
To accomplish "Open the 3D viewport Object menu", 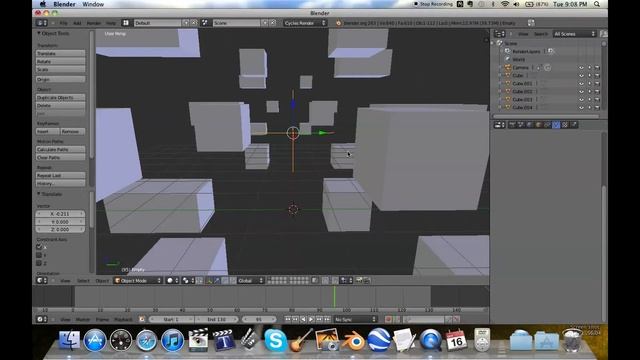I will (x=102, y=281).
